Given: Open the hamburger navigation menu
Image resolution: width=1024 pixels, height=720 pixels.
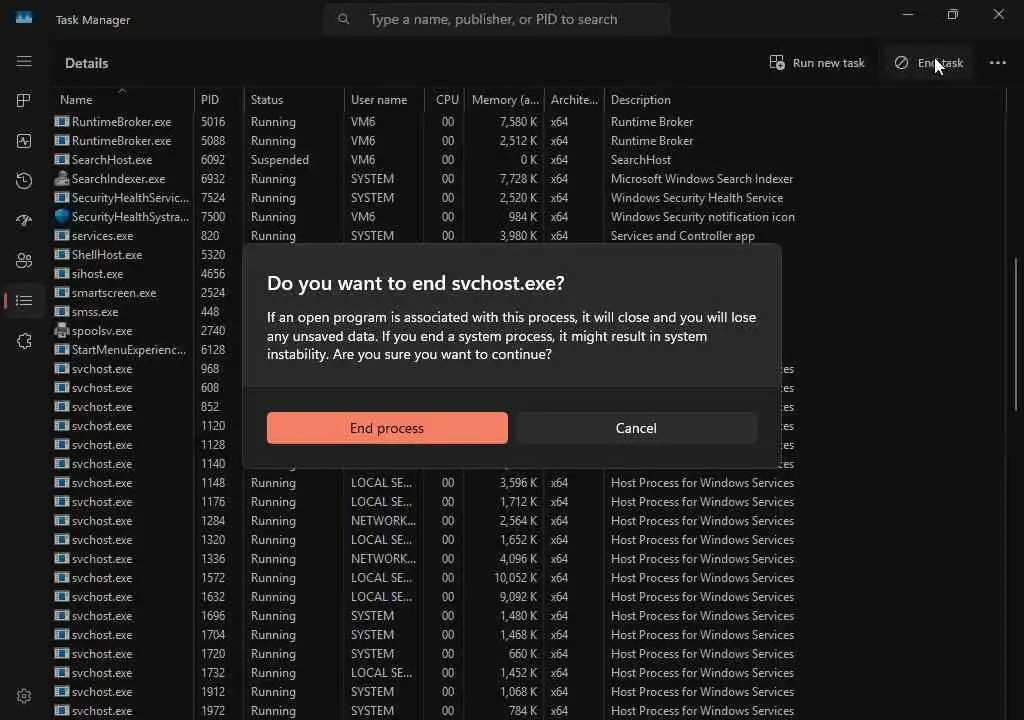Looking at the screenshot, I should tap(24, 61).
